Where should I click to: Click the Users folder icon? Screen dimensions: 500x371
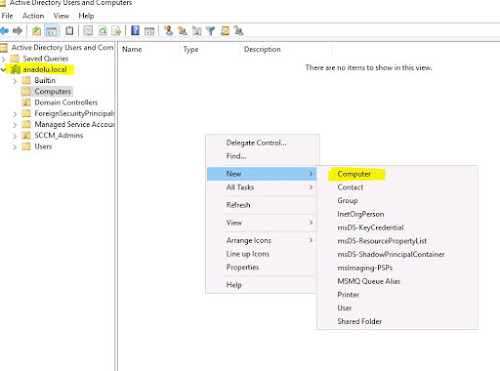pyautogui.click(x=26, y=146)
